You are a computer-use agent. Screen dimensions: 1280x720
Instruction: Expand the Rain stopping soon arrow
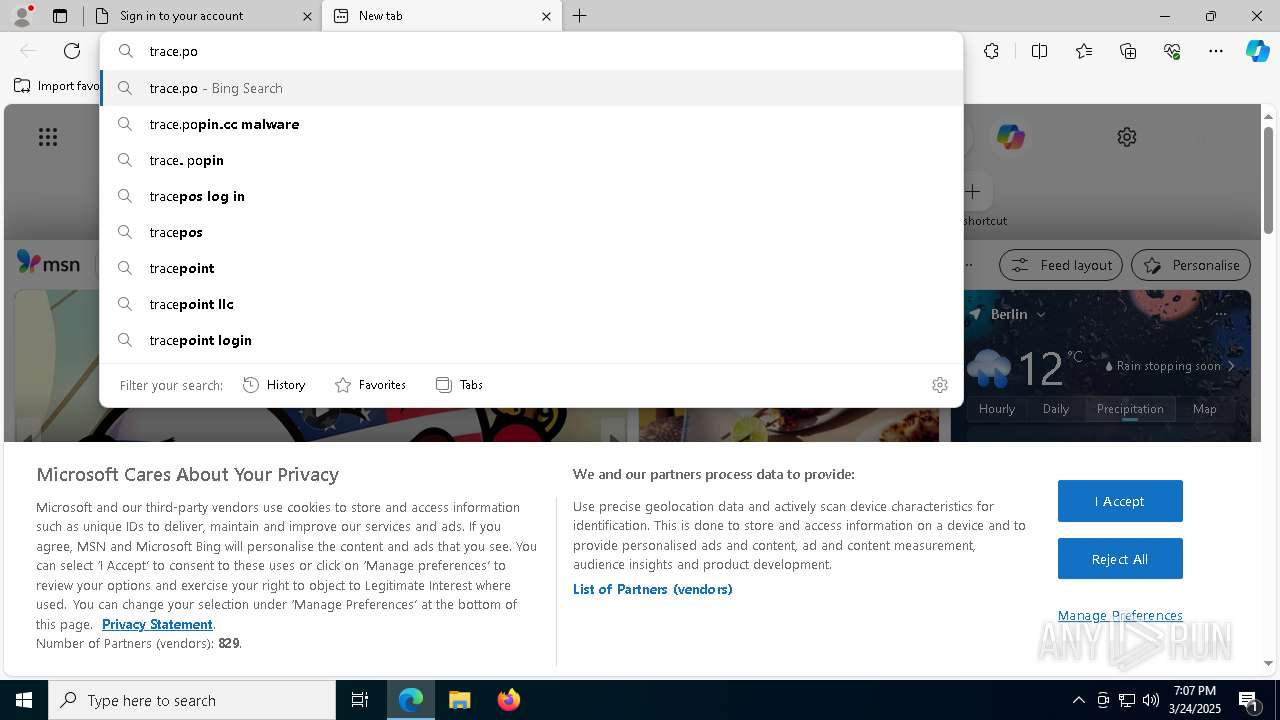pyautogui.click(x=1231, y=366)
